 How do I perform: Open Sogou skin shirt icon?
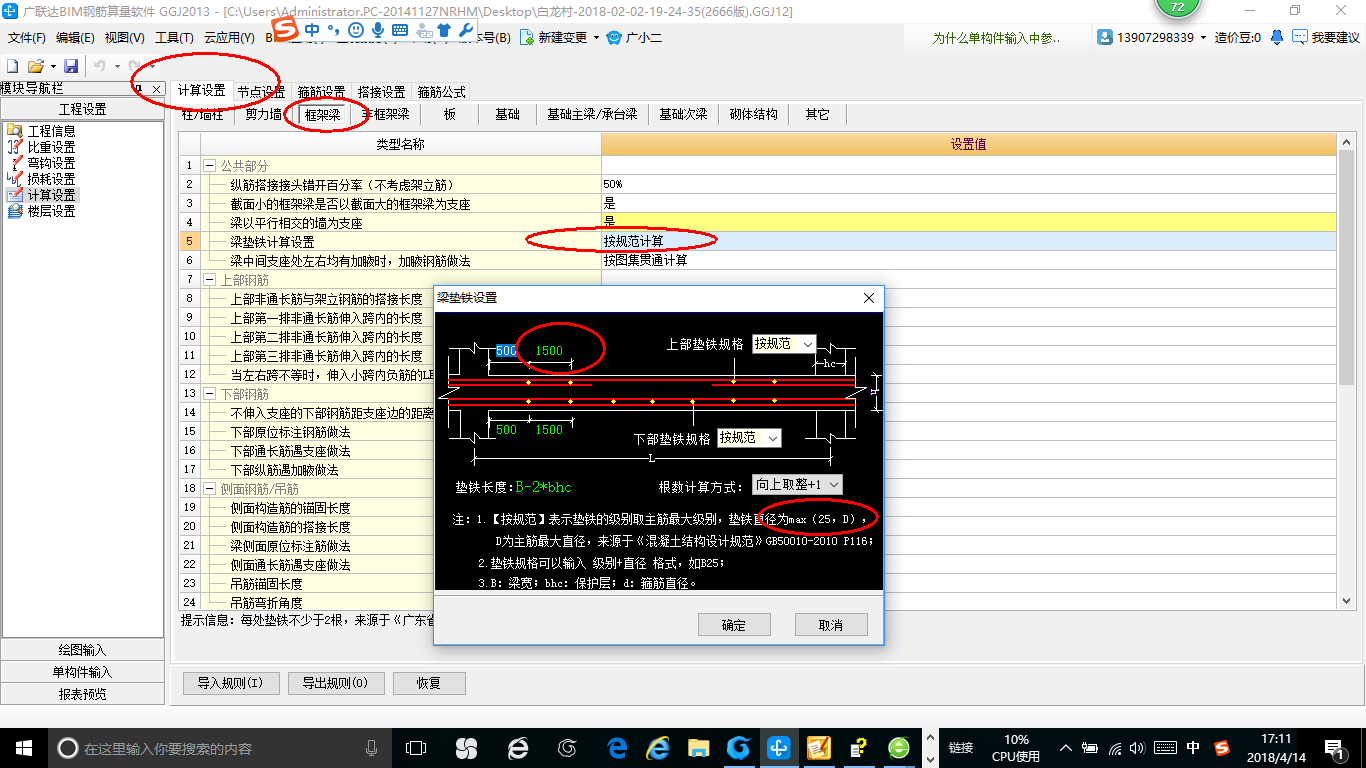coord(444,30)
